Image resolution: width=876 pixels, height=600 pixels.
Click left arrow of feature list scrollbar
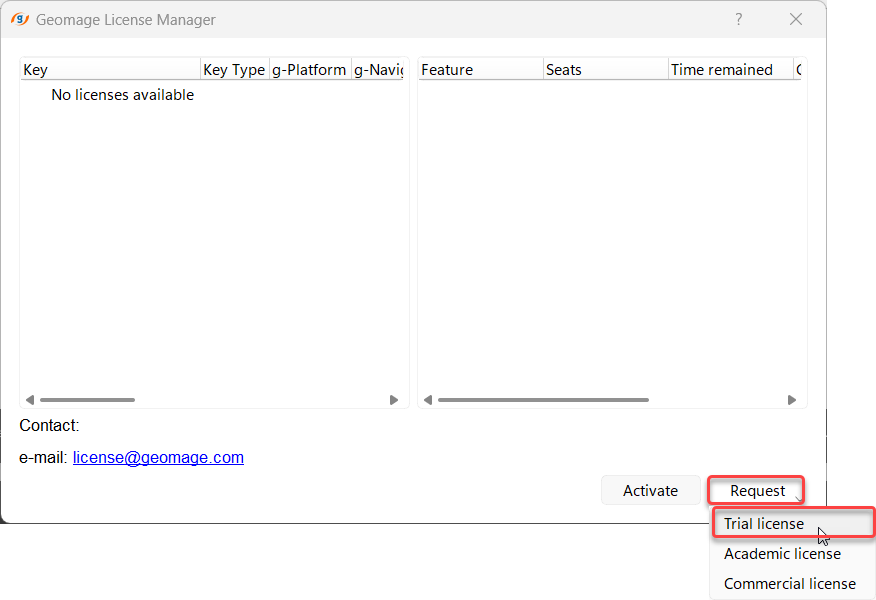tap(428, 400)
